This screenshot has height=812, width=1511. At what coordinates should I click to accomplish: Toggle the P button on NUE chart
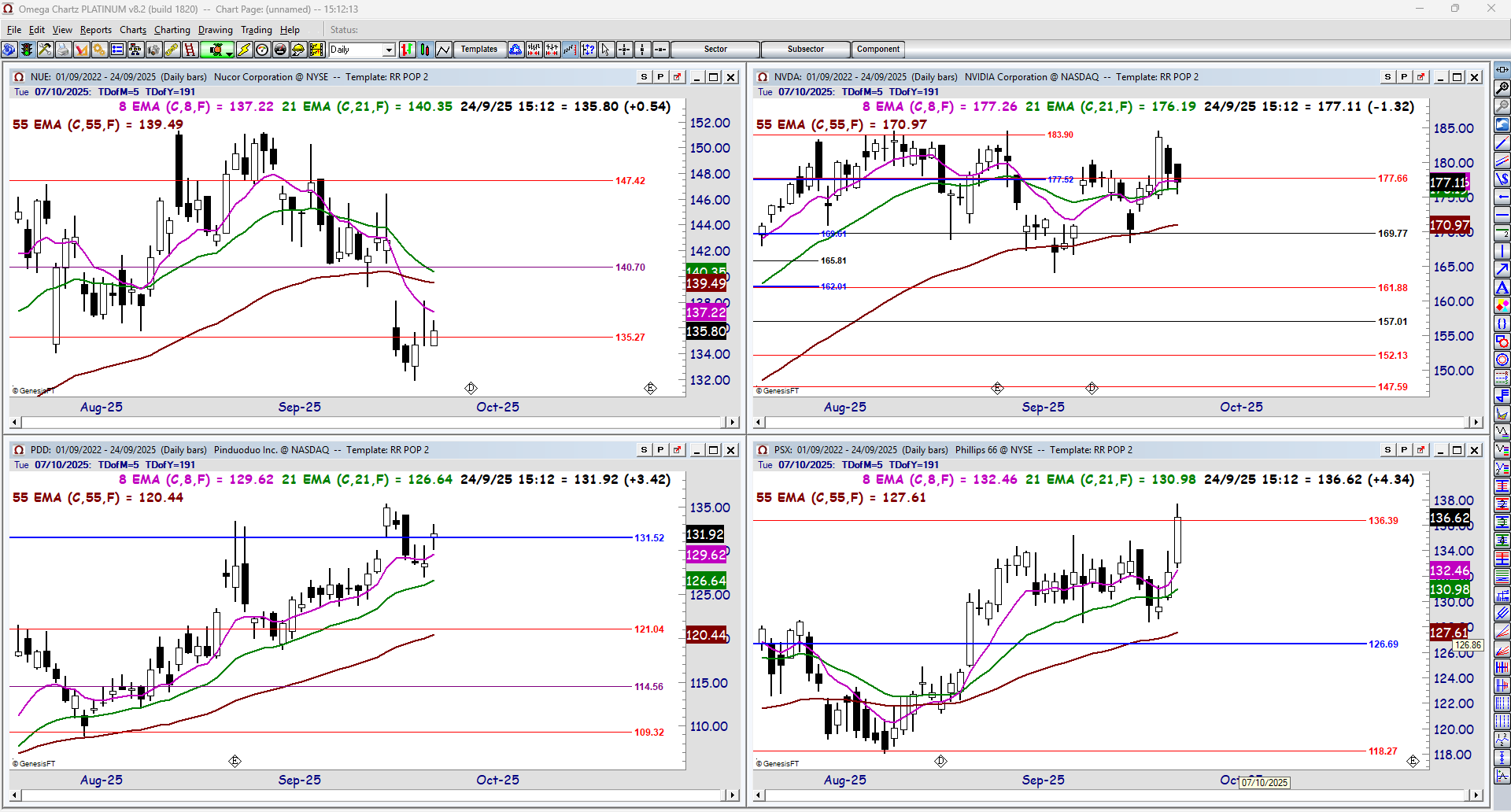tap(660, 77)
